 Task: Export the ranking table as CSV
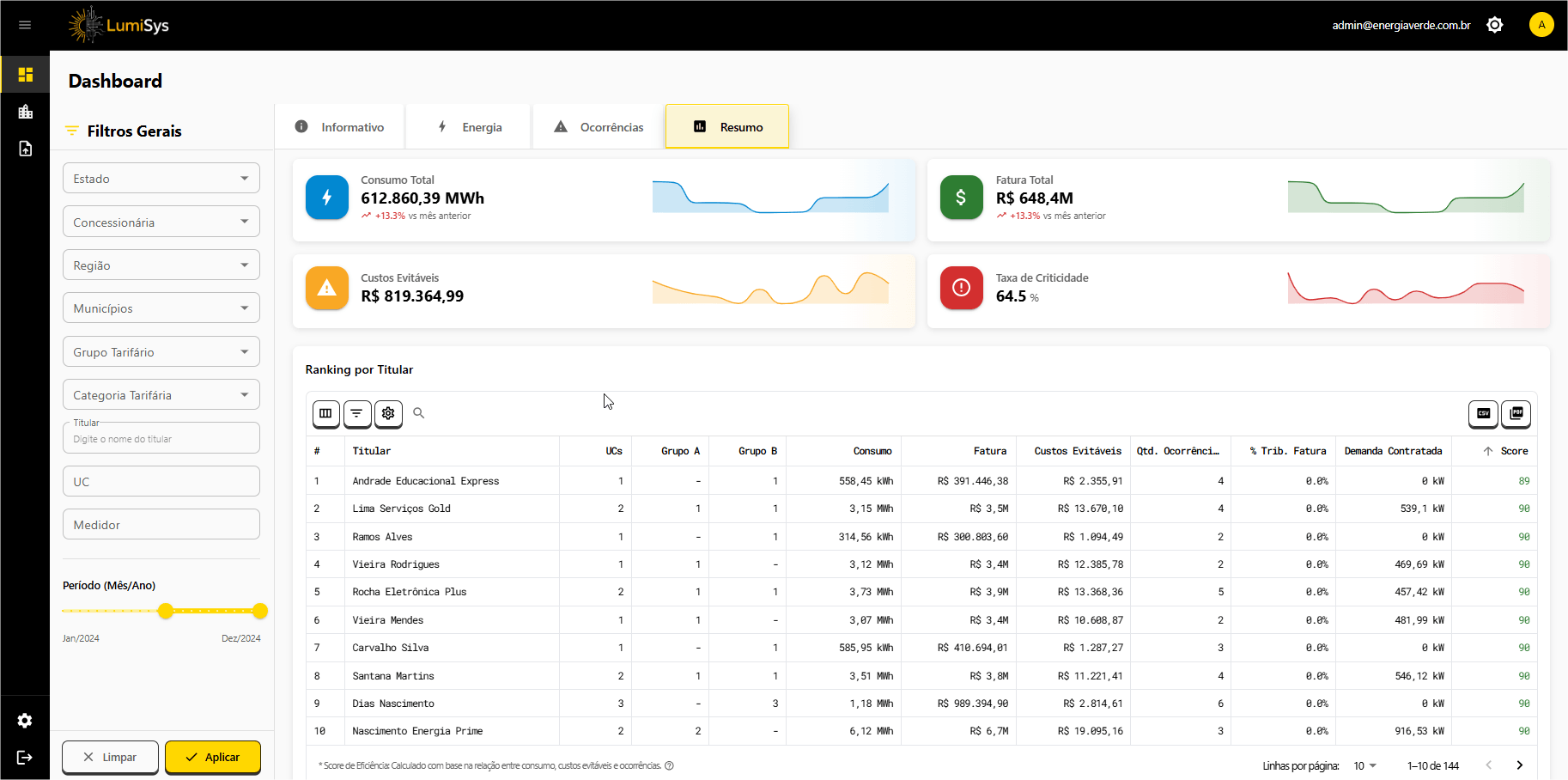tap(1483, 413)
